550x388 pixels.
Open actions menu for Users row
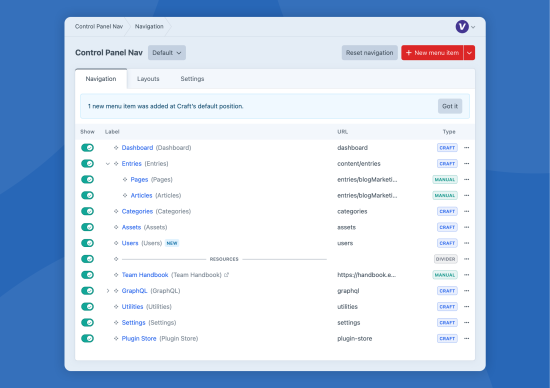click(467, 243)
